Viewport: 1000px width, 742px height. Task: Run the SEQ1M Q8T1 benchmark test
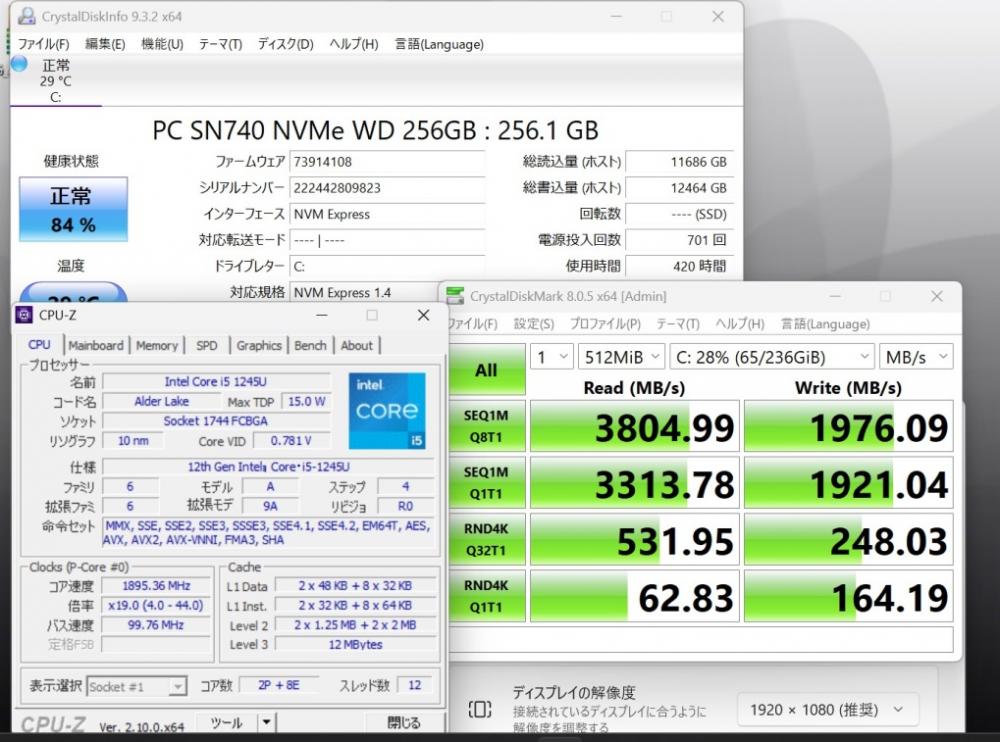point(486,426)
